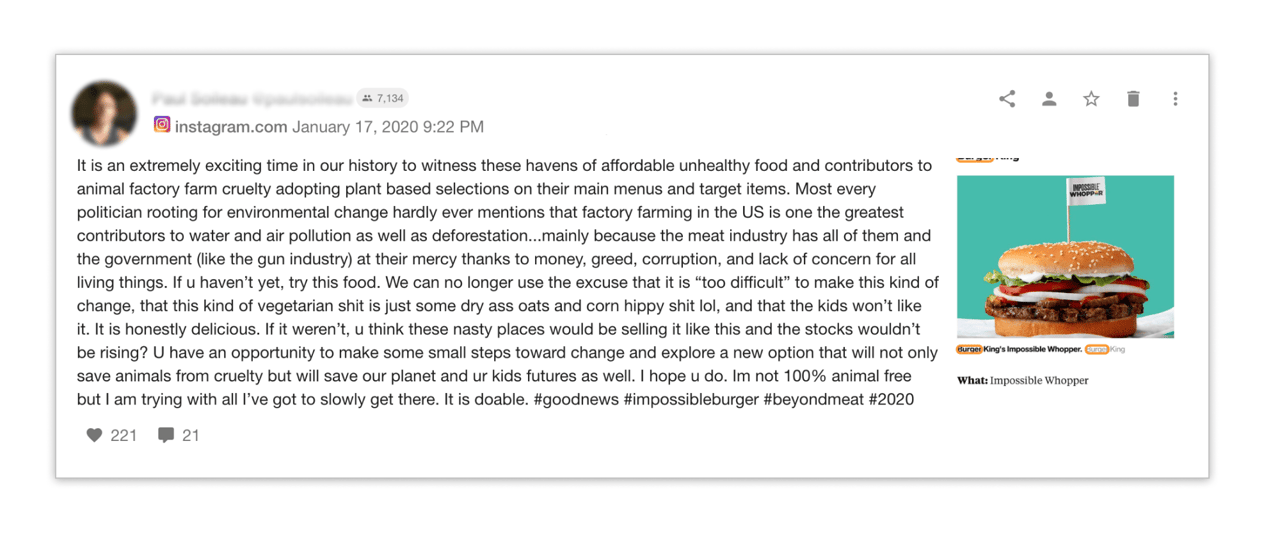The height and width of the screenshot is (544, 1280).
Task: Click the comment bubble icon
Action: (x=166, y=435)
